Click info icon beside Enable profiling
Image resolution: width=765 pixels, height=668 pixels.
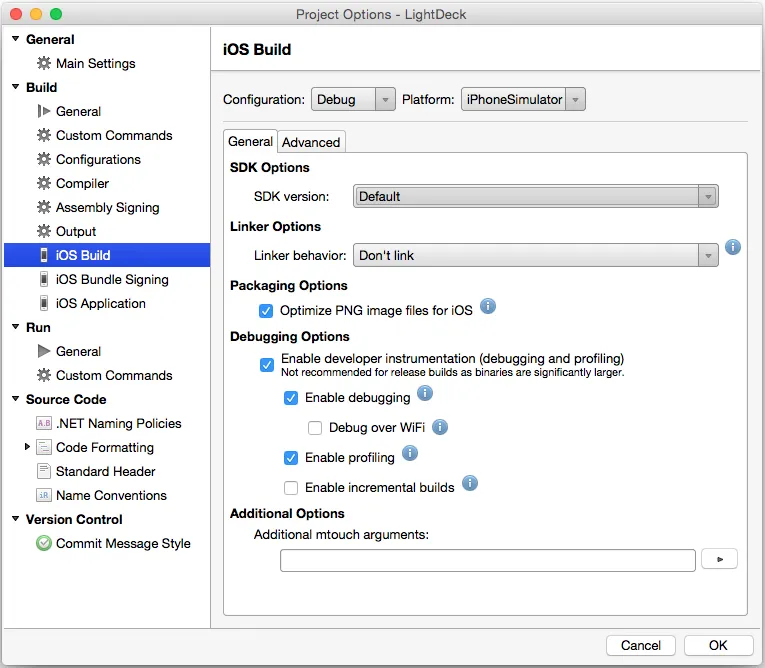tap(409, 454)
